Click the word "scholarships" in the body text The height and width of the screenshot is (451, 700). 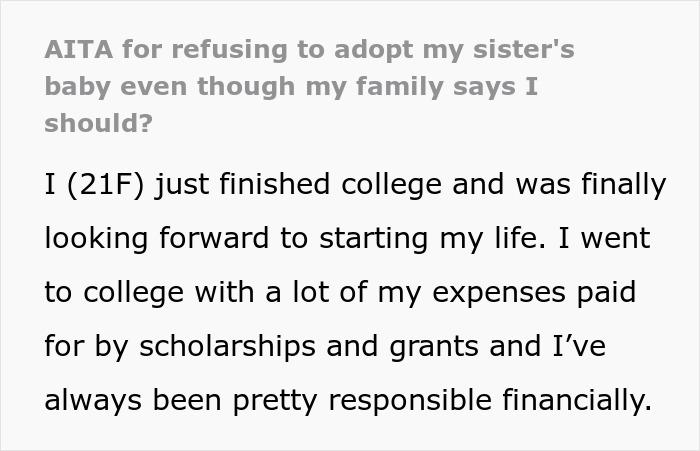(x=216, y=347)
